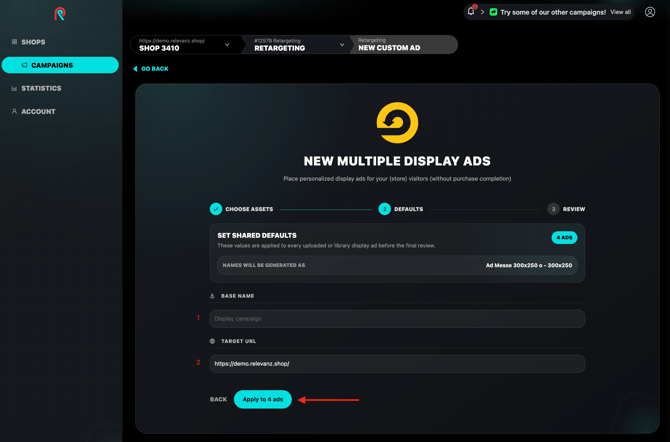
Task: Click "Try some of our other campaigns!"
Action: click(553, 12)
